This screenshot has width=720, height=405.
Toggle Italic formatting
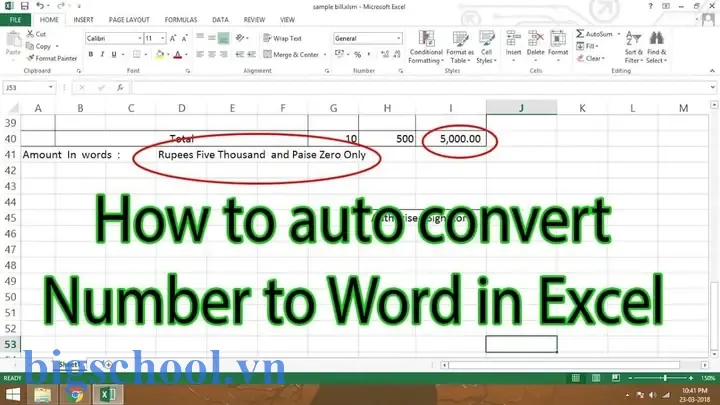pos(102,54)
